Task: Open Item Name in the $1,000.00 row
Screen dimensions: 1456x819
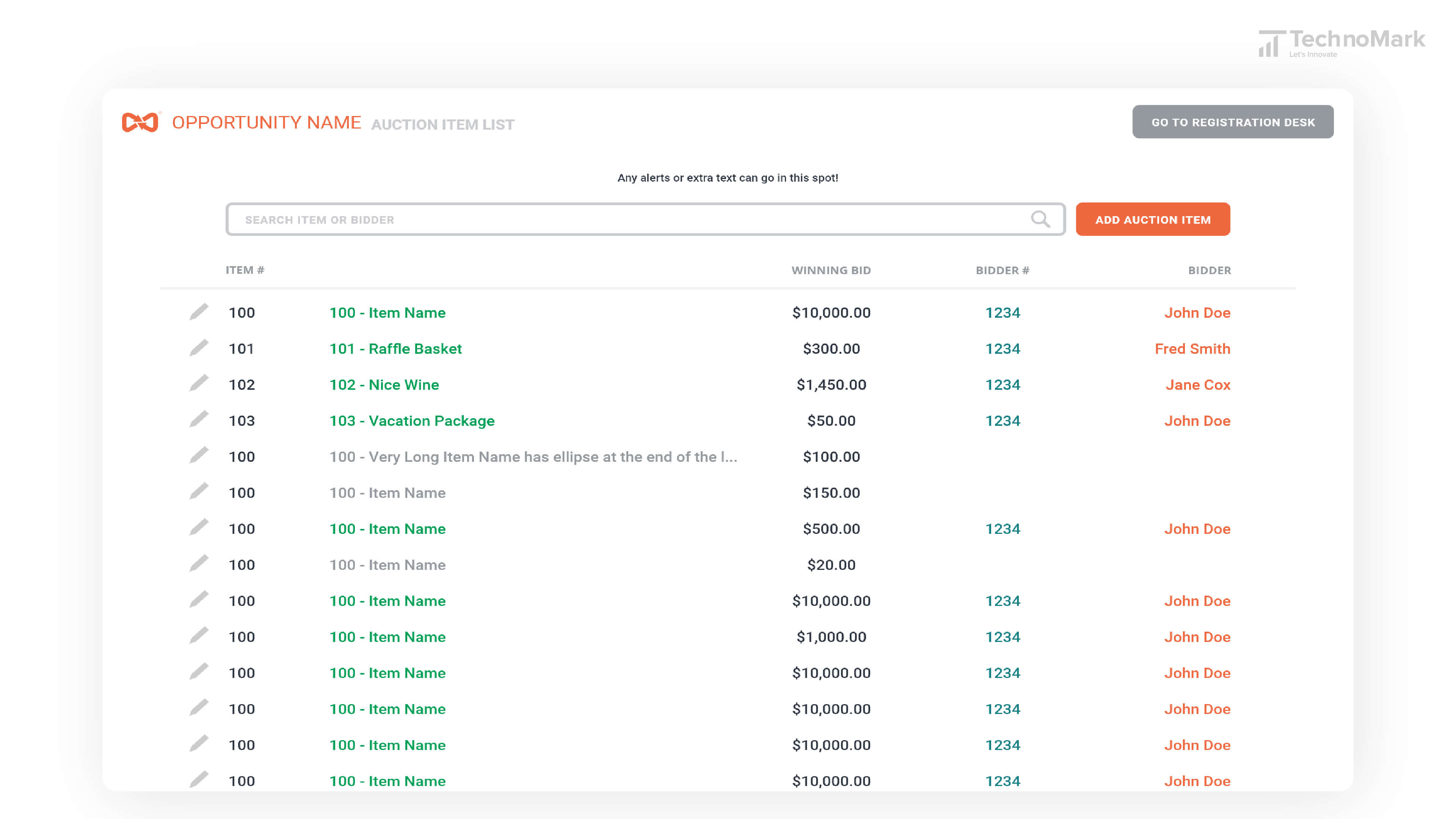Action: pos(388,637)
